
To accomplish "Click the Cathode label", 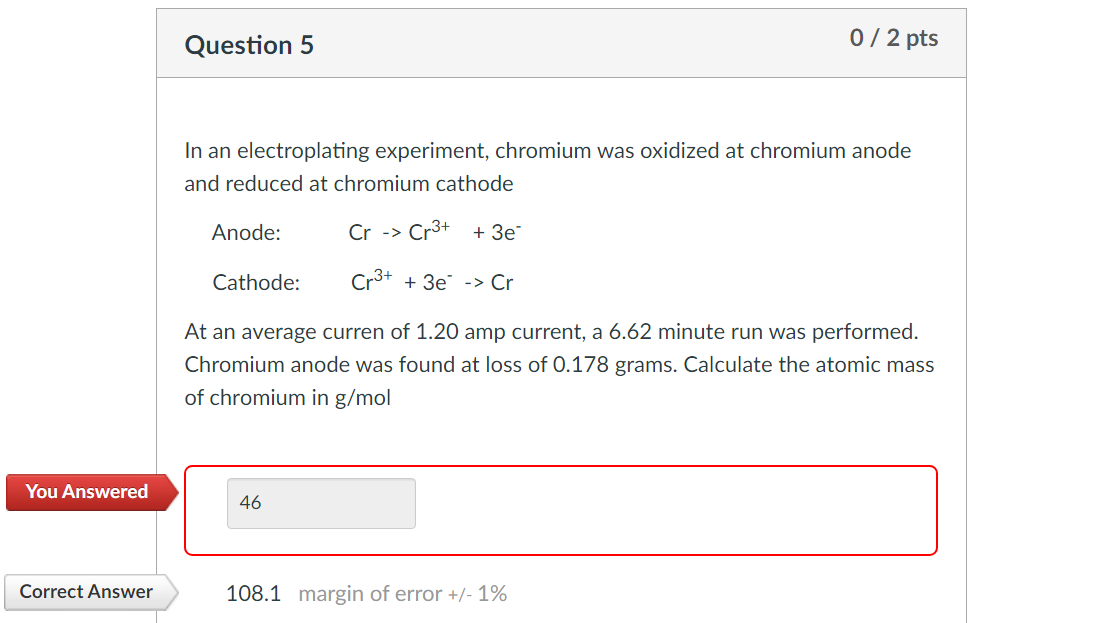I will point(255,282).
